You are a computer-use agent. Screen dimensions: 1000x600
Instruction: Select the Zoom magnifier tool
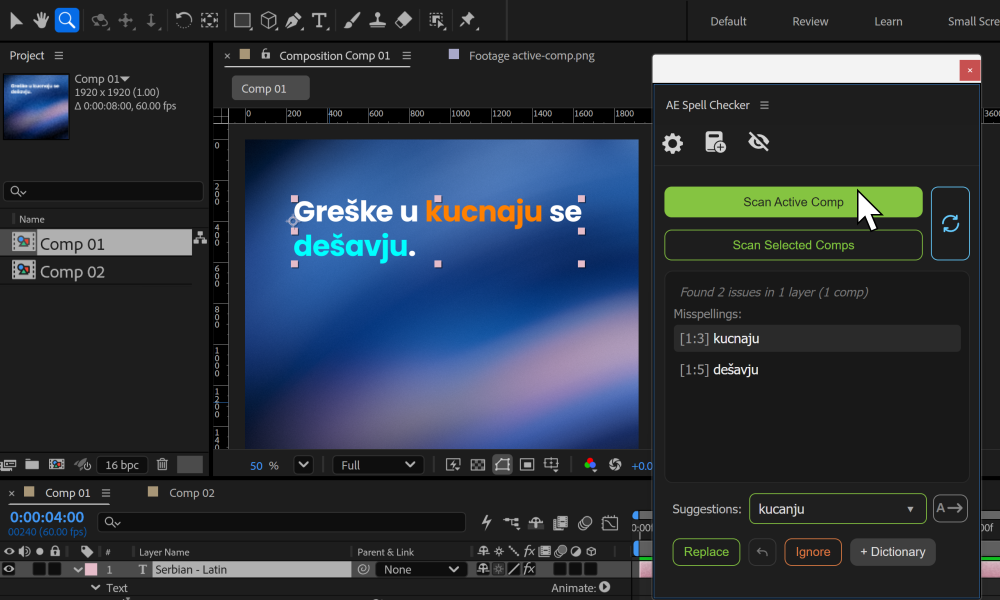(x=66, y=20)
